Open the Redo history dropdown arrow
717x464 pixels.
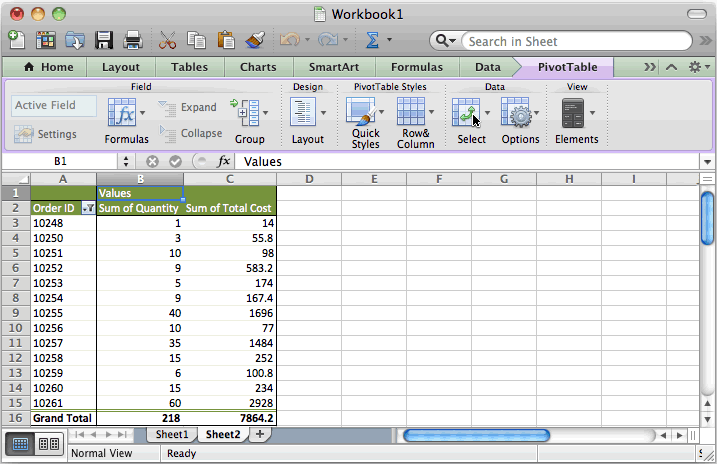(345, 40)
